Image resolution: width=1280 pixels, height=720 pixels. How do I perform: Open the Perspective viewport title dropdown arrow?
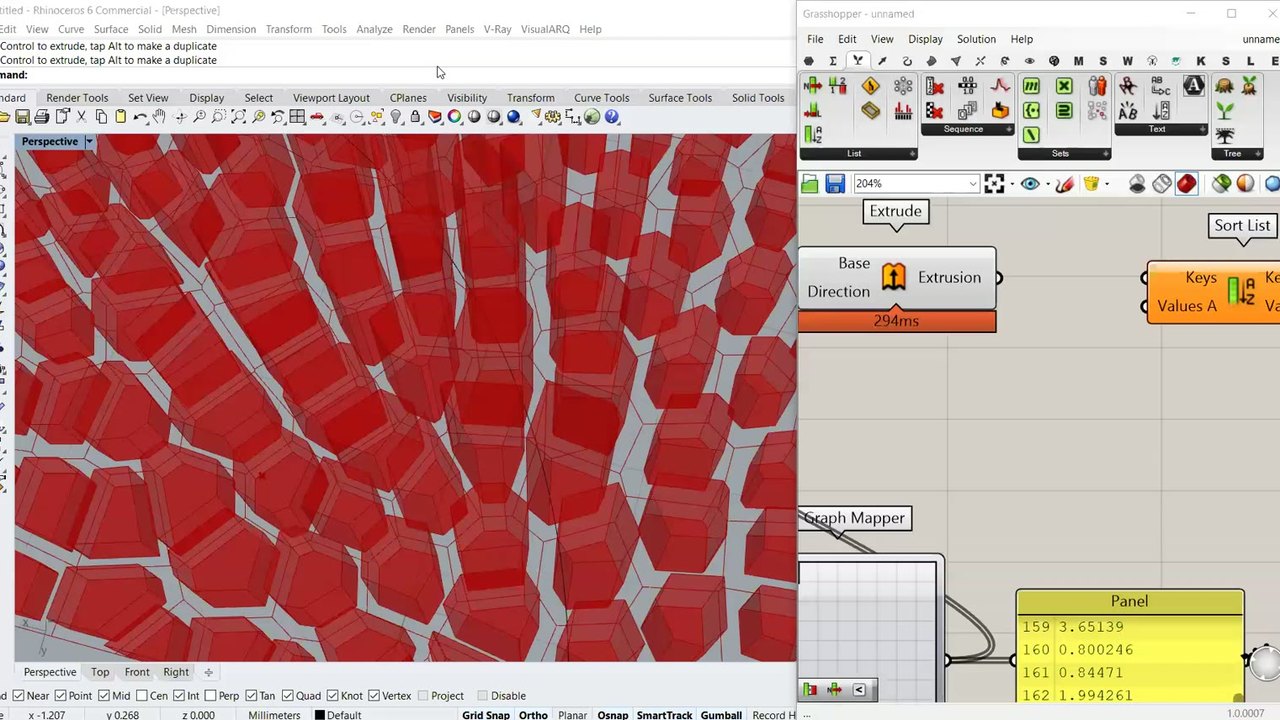[89, 142]
